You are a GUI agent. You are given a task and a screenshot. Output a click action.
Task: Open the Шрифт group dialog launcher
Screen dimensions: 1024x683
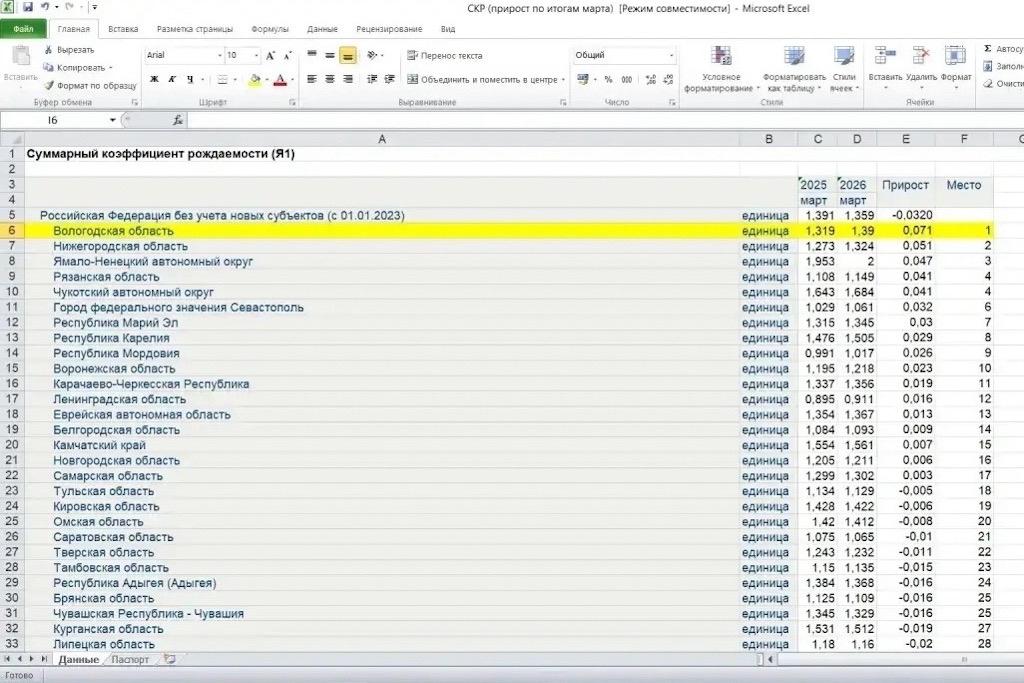292,103
